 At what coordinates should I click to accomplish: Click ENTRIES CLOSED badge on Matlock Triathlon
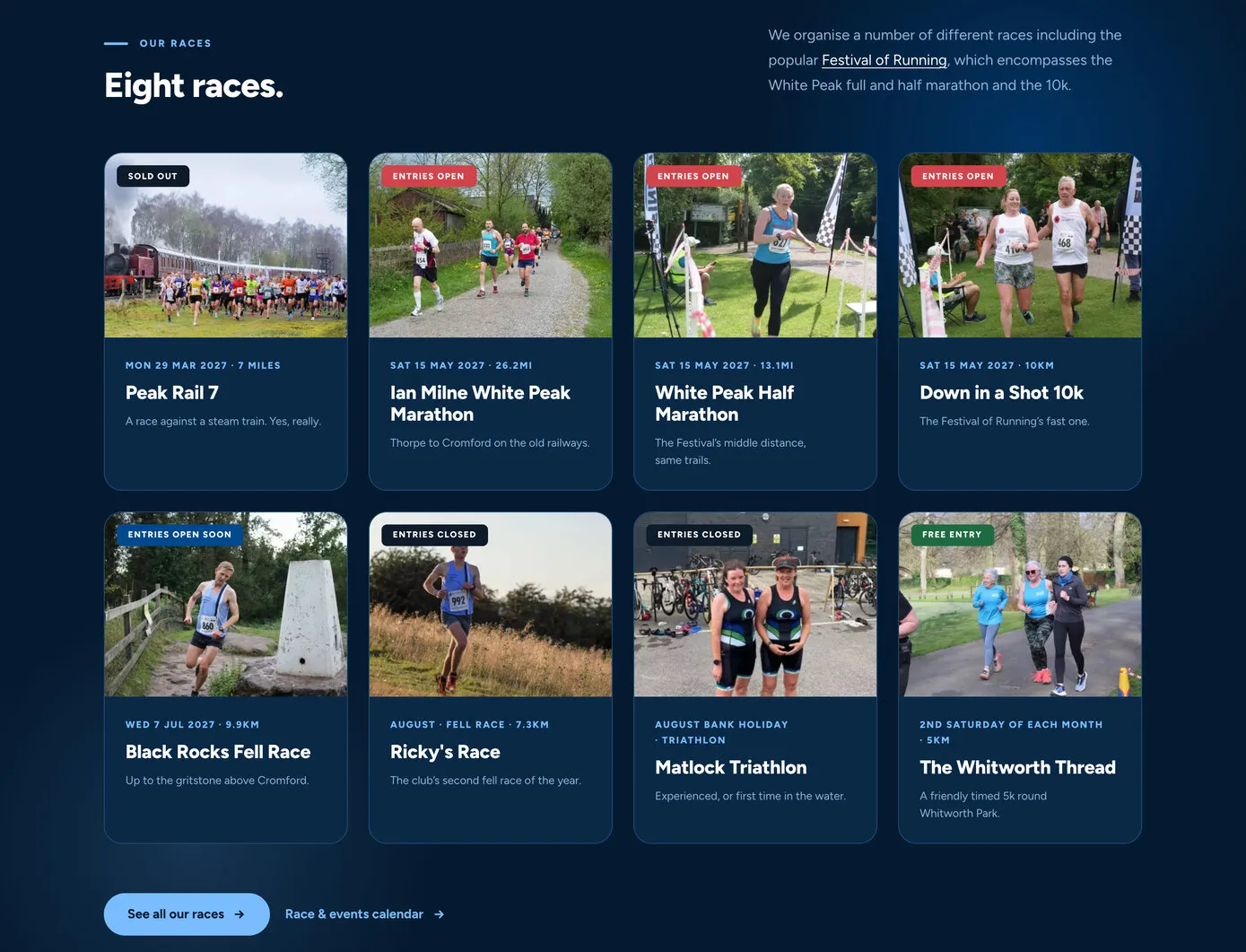point(699,535)
